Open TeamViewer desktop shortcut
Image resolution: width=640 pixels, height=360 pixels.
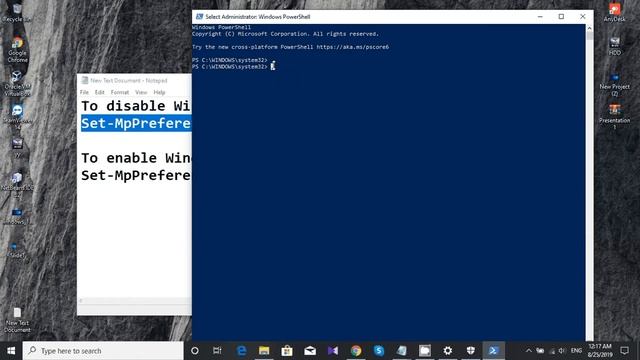pyautogui.click(x=17, y=116)
